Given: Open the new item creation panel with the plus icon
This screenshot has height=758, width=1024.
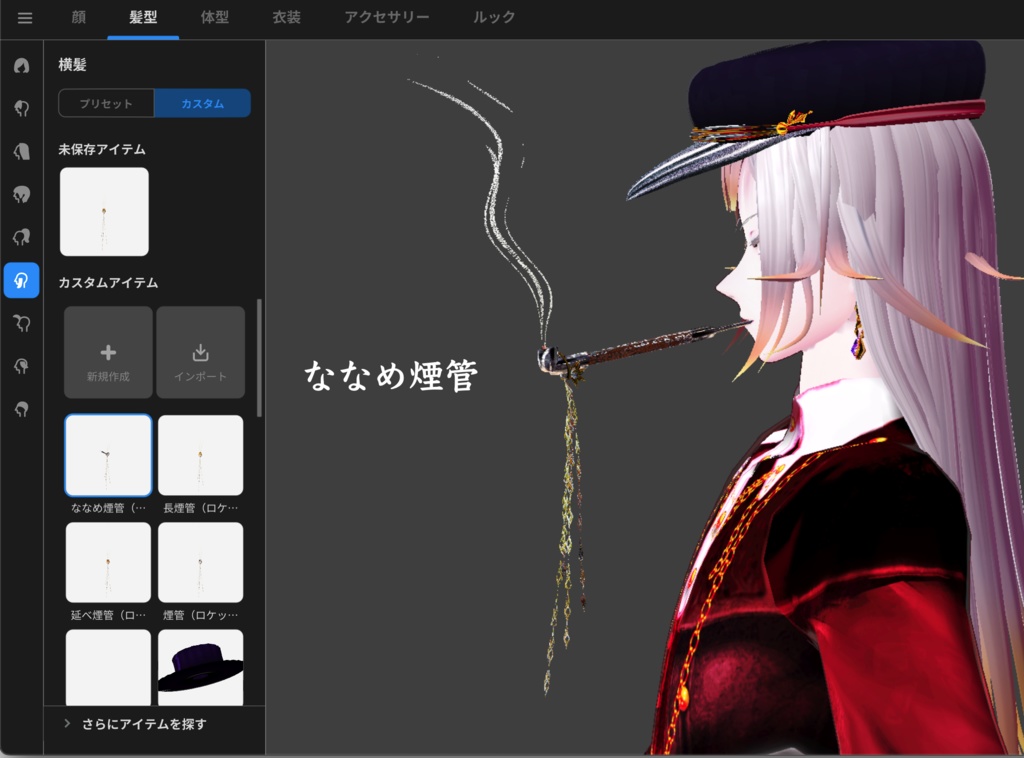Looking at the screenshot, I should [107, 352].
